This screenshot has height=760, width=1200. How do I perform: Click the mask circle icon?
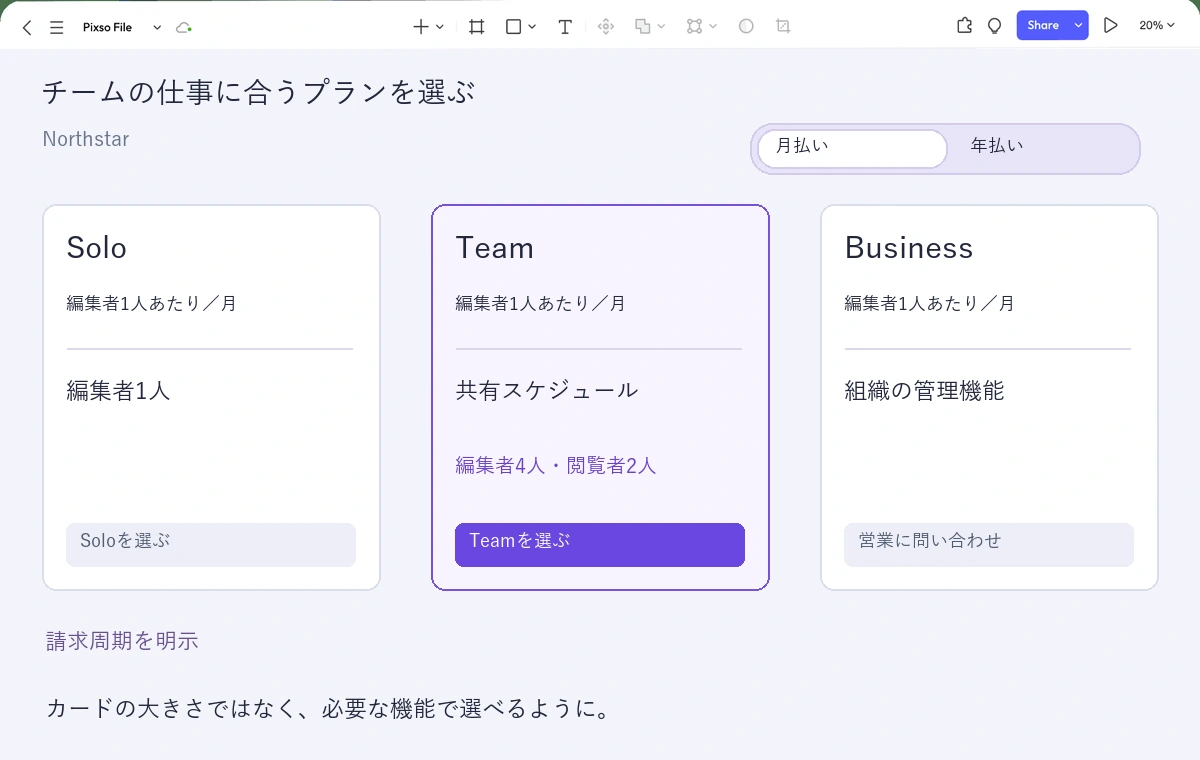[x=746, y=27]
